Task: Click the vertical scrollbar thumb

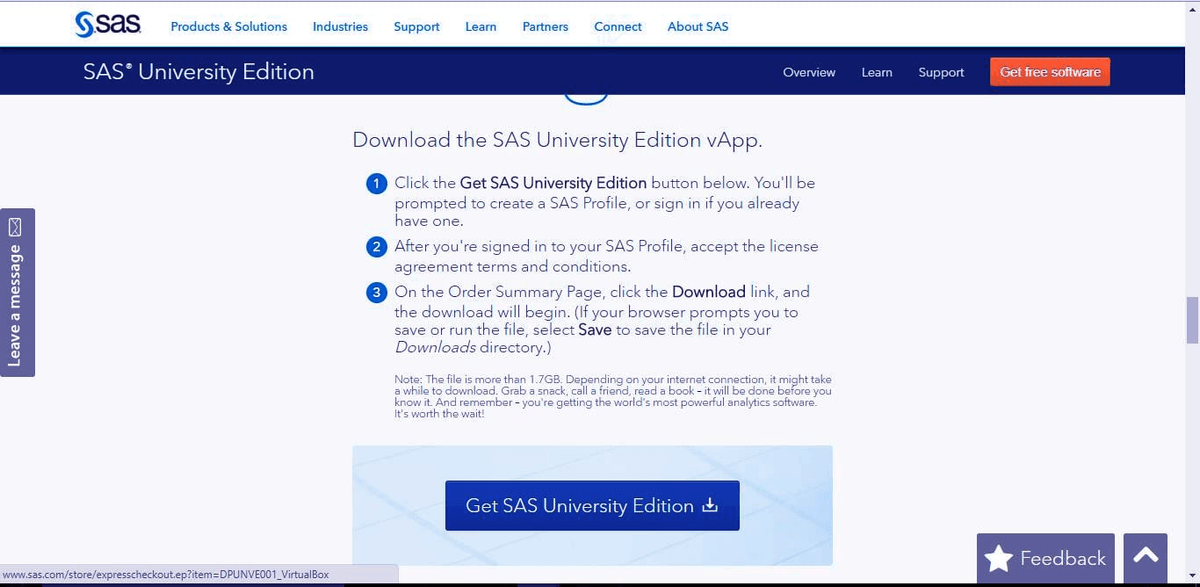Action: click(x=1191, y=320)
